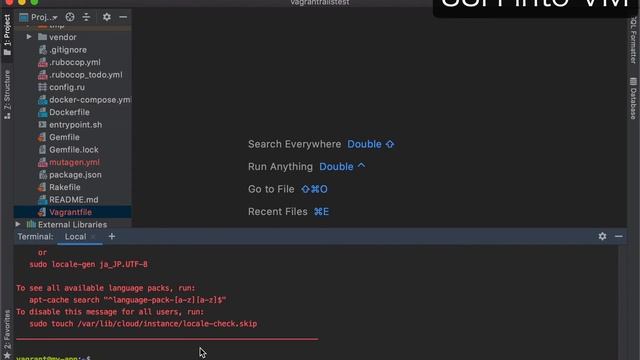Click the locate/scroll-from-source target icon

point(70,17)
